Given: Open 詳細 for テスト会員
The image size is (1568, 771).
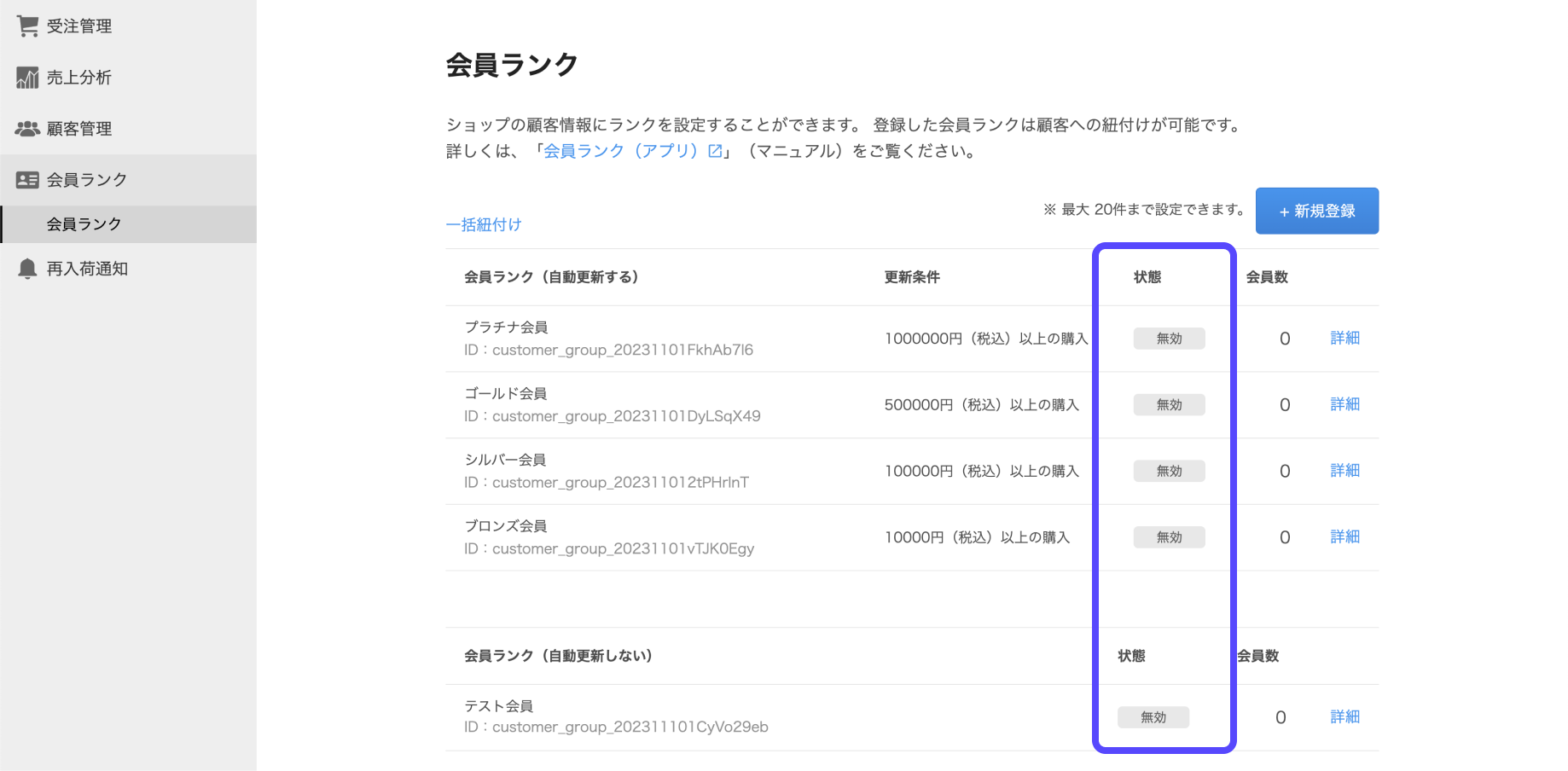Looking at the screenshot, I should 1344,717.
